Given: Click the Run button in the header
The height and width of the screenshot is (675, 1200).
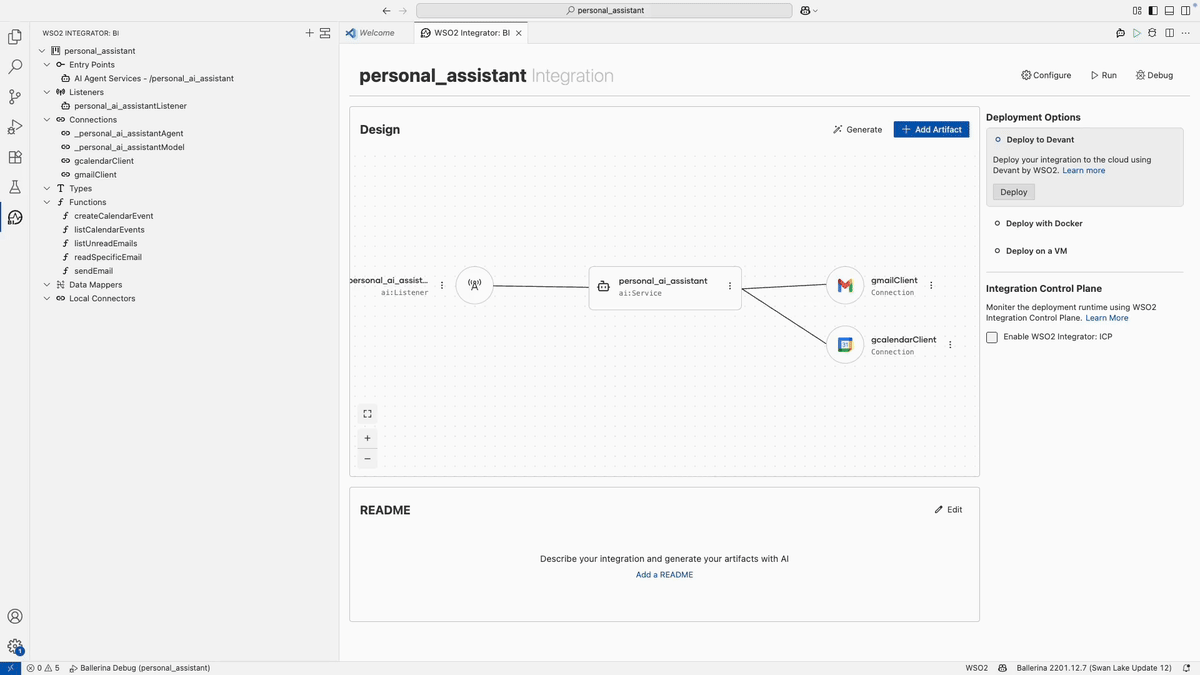Looking at the screenshot, I should tap(1104, 75).
